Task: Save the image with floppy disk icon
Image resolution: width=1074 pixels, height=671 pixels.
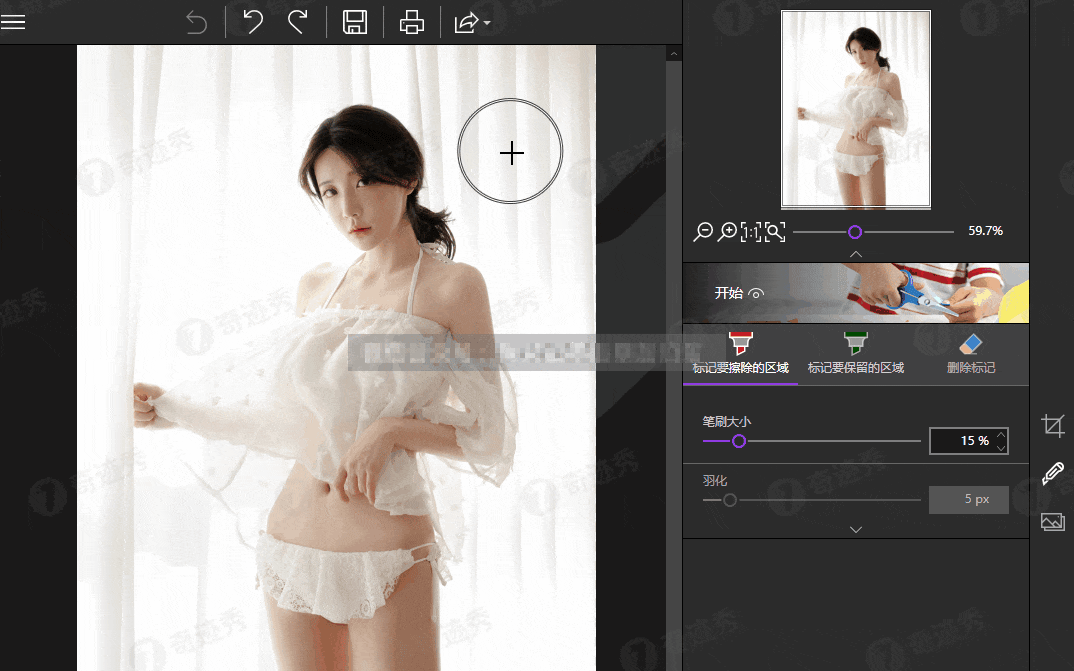Action: [x=354, y=22]
